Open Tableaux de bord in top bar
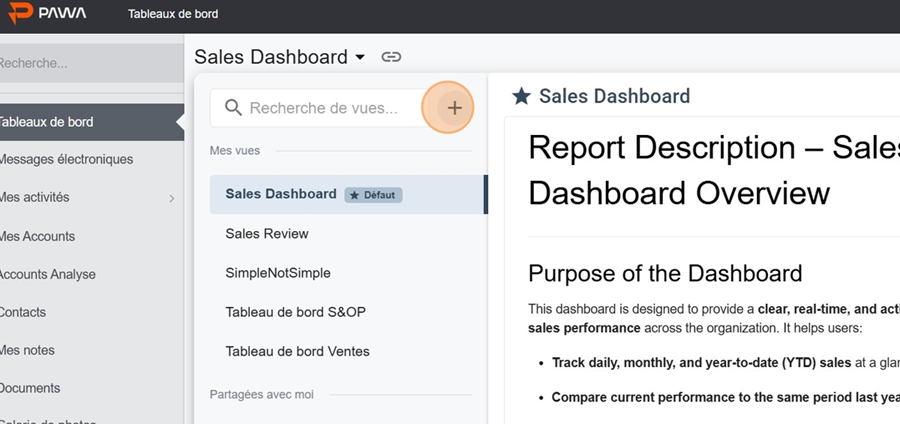Image resolution: width=900 pixels, height=424 pixels. 173,14
